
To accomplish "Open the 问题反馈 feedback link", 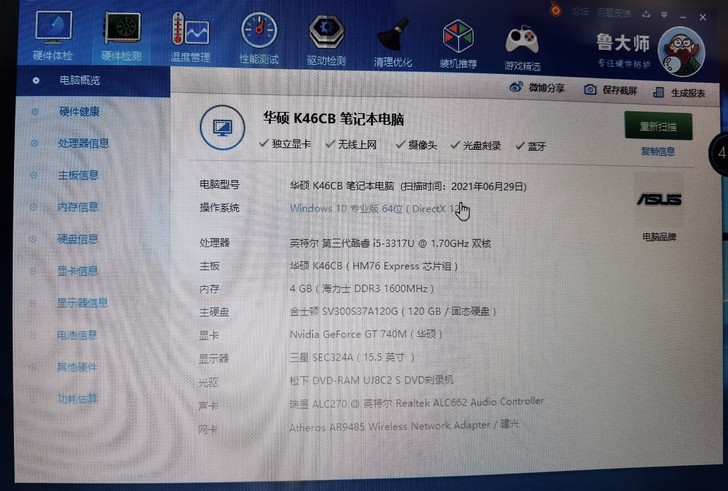I will tap(614, 13).
